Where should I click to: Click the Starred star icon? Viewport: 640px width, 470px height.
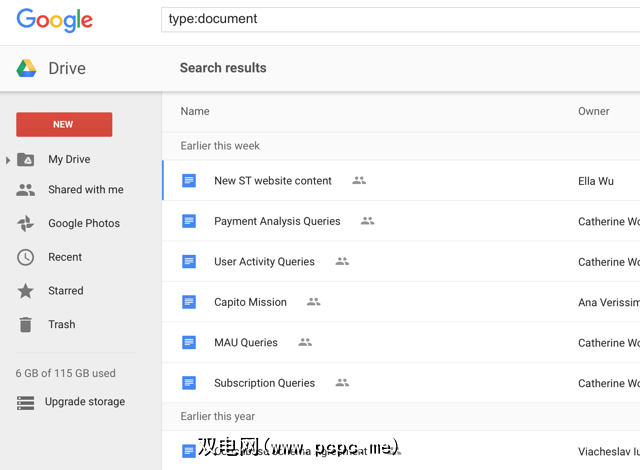click(26, 291)
